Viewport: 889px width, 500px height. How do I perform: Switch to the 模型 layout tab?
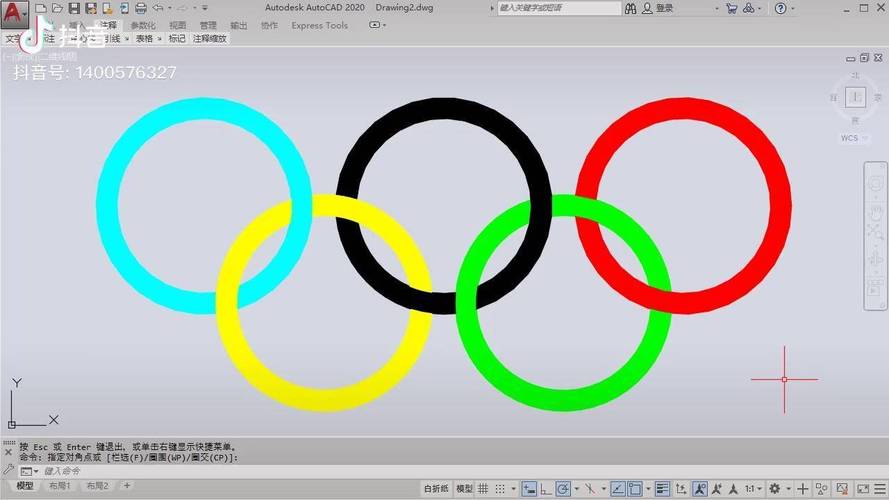25,486
